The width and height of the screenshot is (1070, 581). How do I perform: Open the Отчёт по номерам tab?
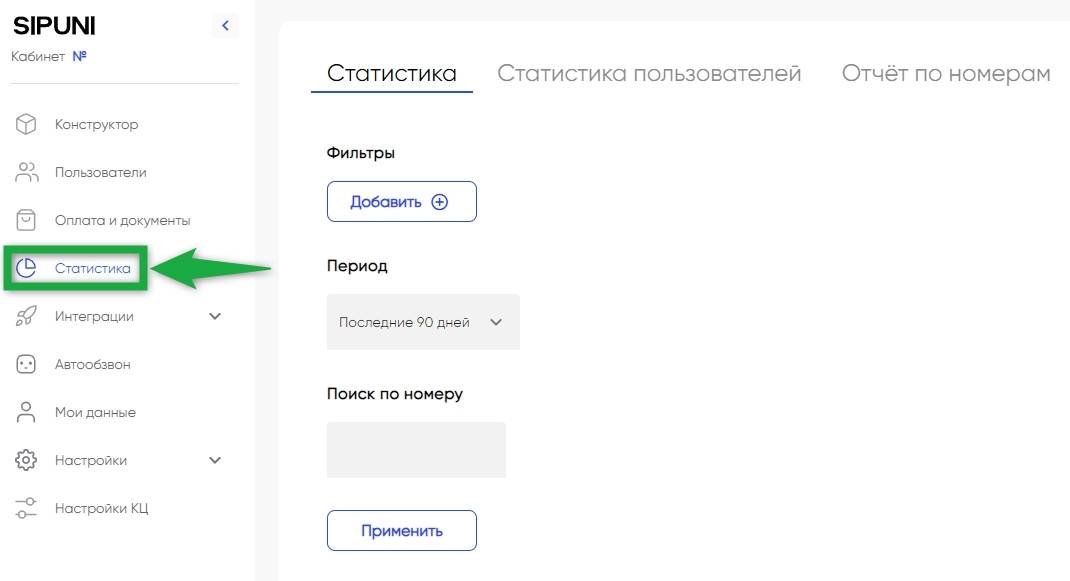946,74
